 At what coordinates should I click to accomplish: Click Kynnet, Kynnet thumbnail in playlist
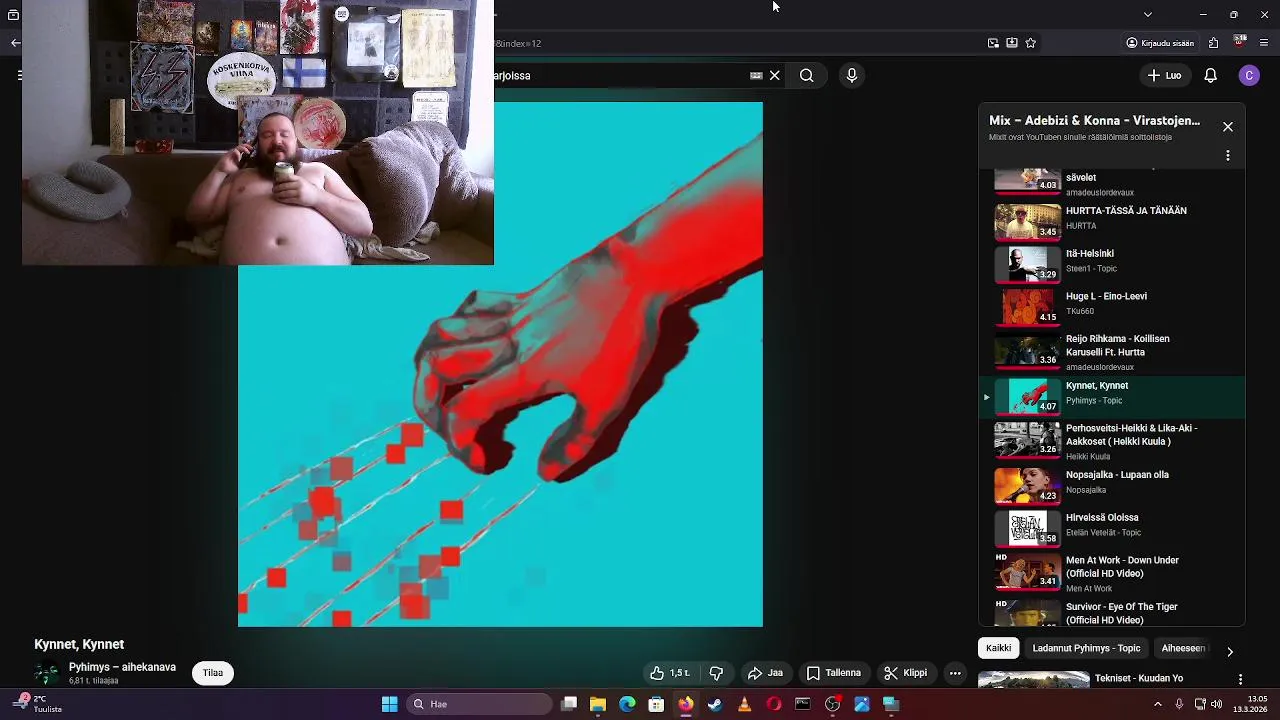pos(1027,396)
